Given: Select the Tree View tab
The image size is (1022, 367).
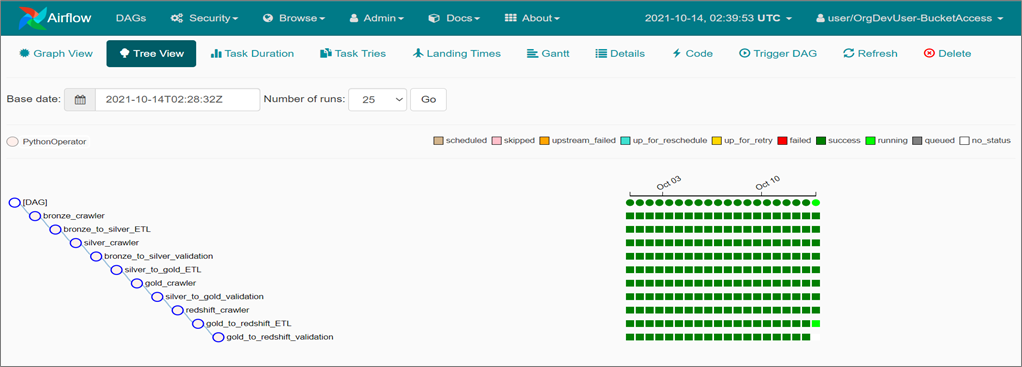Looking at the screenshot, I should (x=151, y=53).
